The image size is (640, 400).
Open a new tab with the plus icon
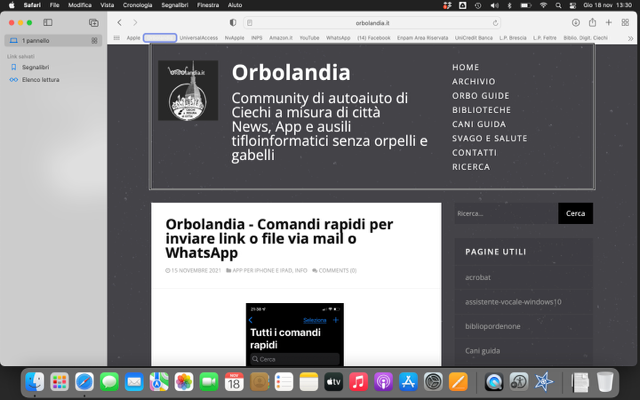609,22
